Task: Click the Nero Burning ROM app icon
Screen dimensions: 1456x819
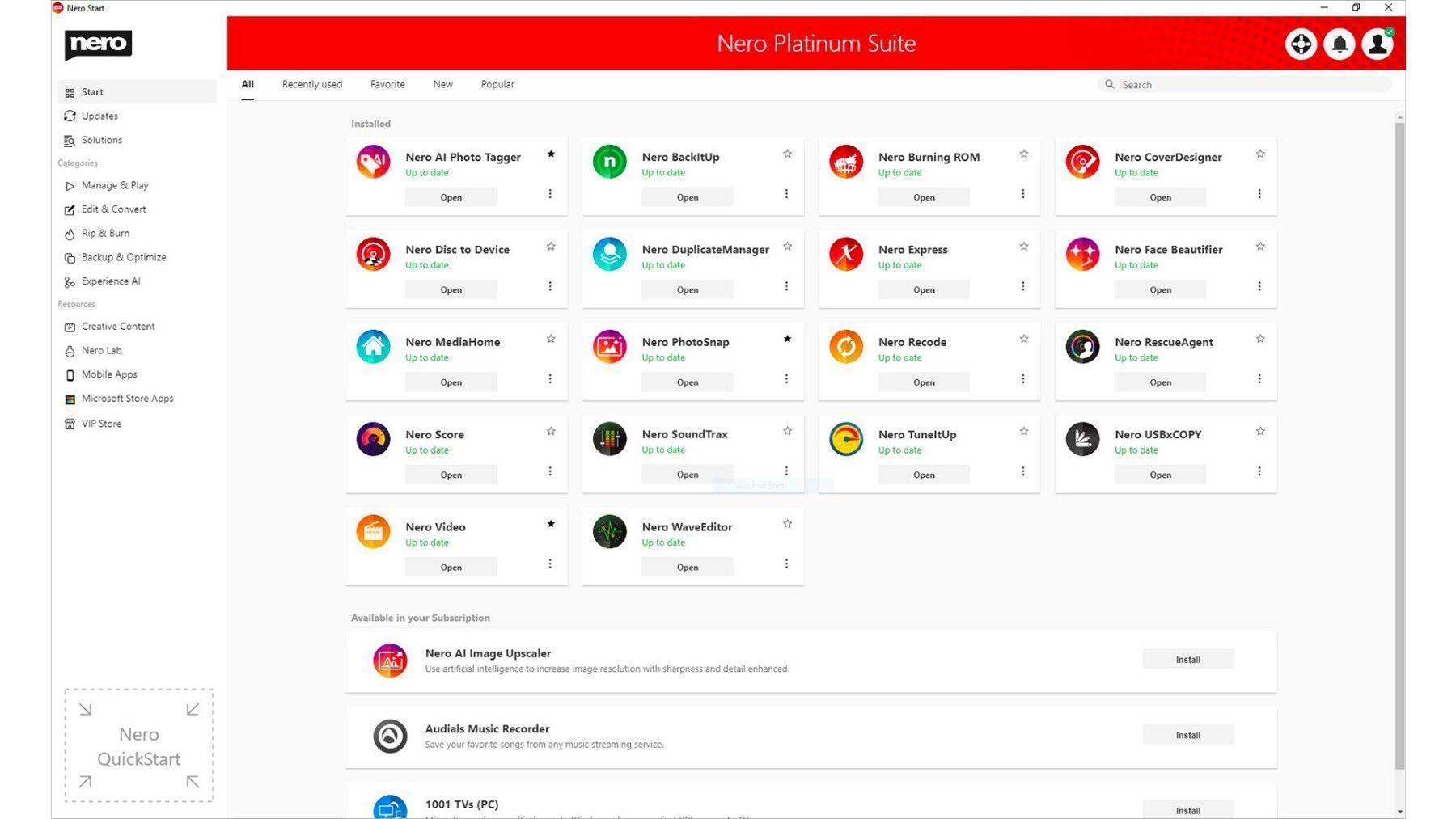Action: (x=846, y=162)
